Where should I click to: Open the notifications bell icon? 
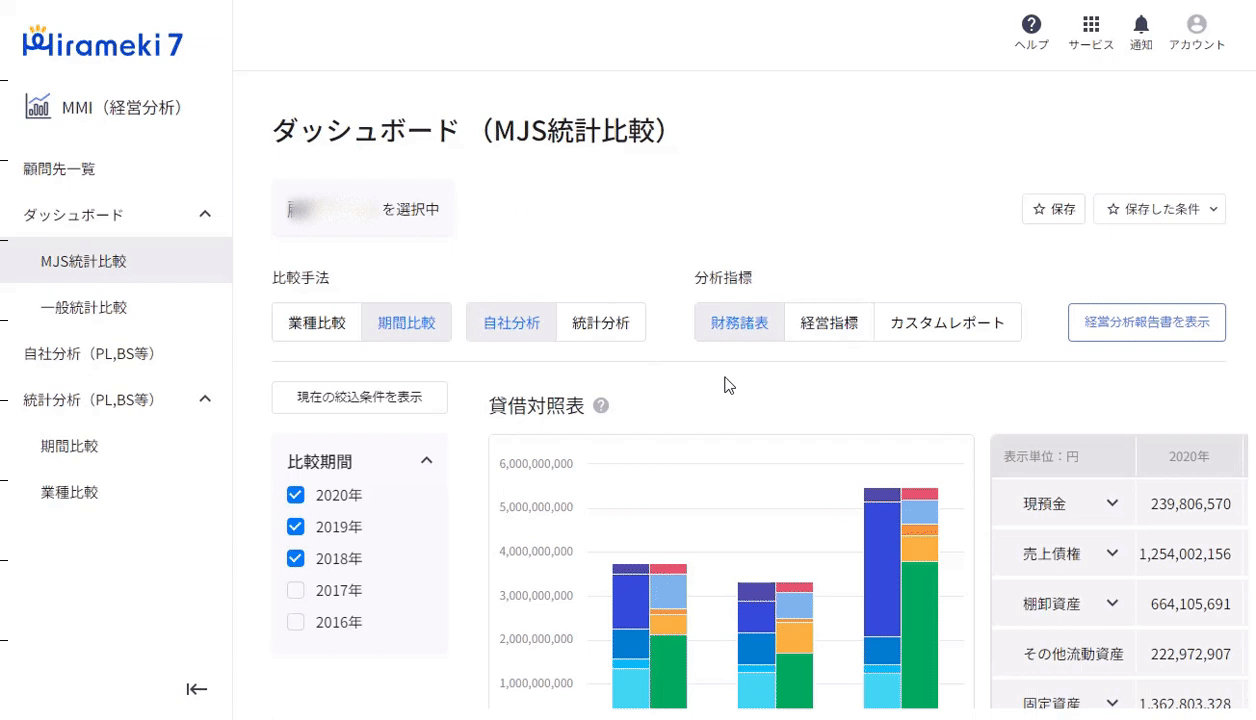tap(1141, 24)
